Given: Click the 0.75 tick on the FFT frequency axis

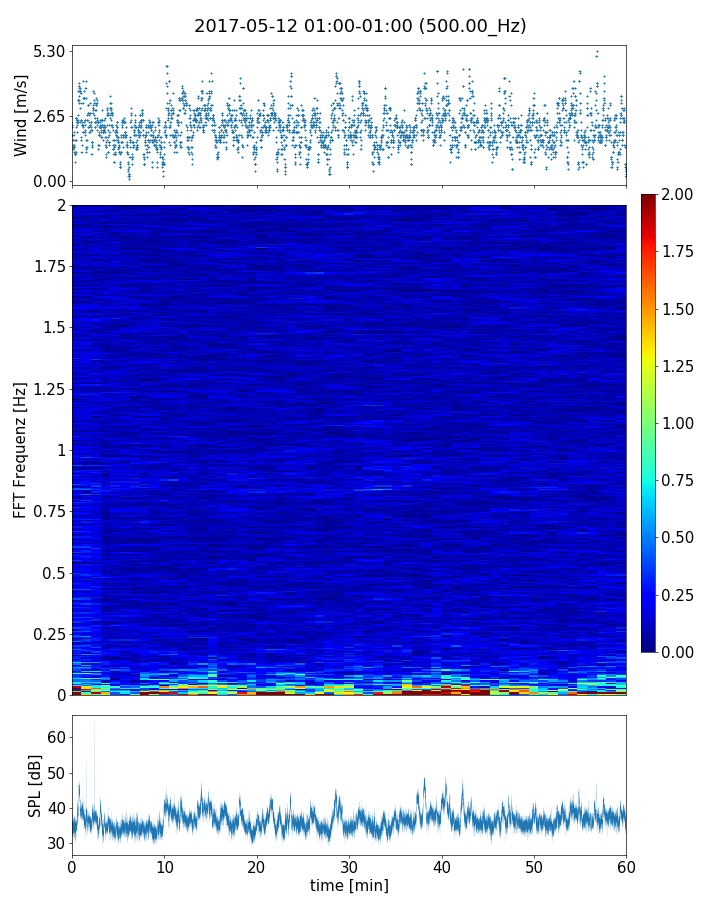Looking at the screenshot, I should pyautogui.click(x=48, y=511).
